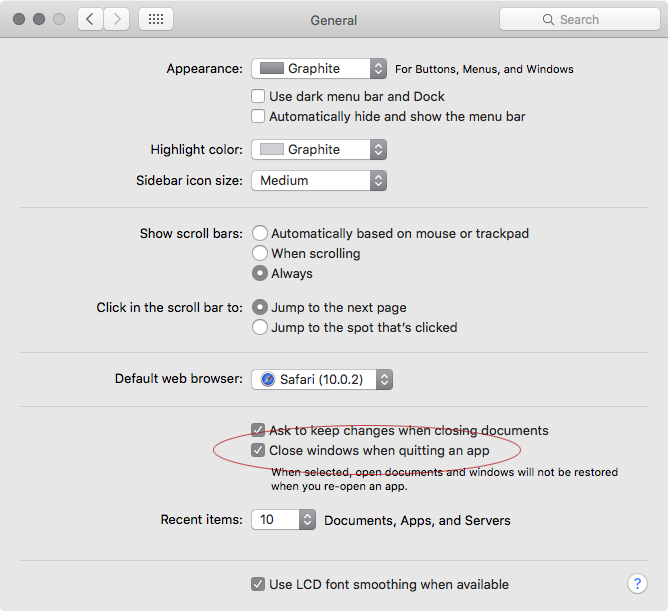
Task: Click the magnifying glass search icon
Action: coord(548,20)
